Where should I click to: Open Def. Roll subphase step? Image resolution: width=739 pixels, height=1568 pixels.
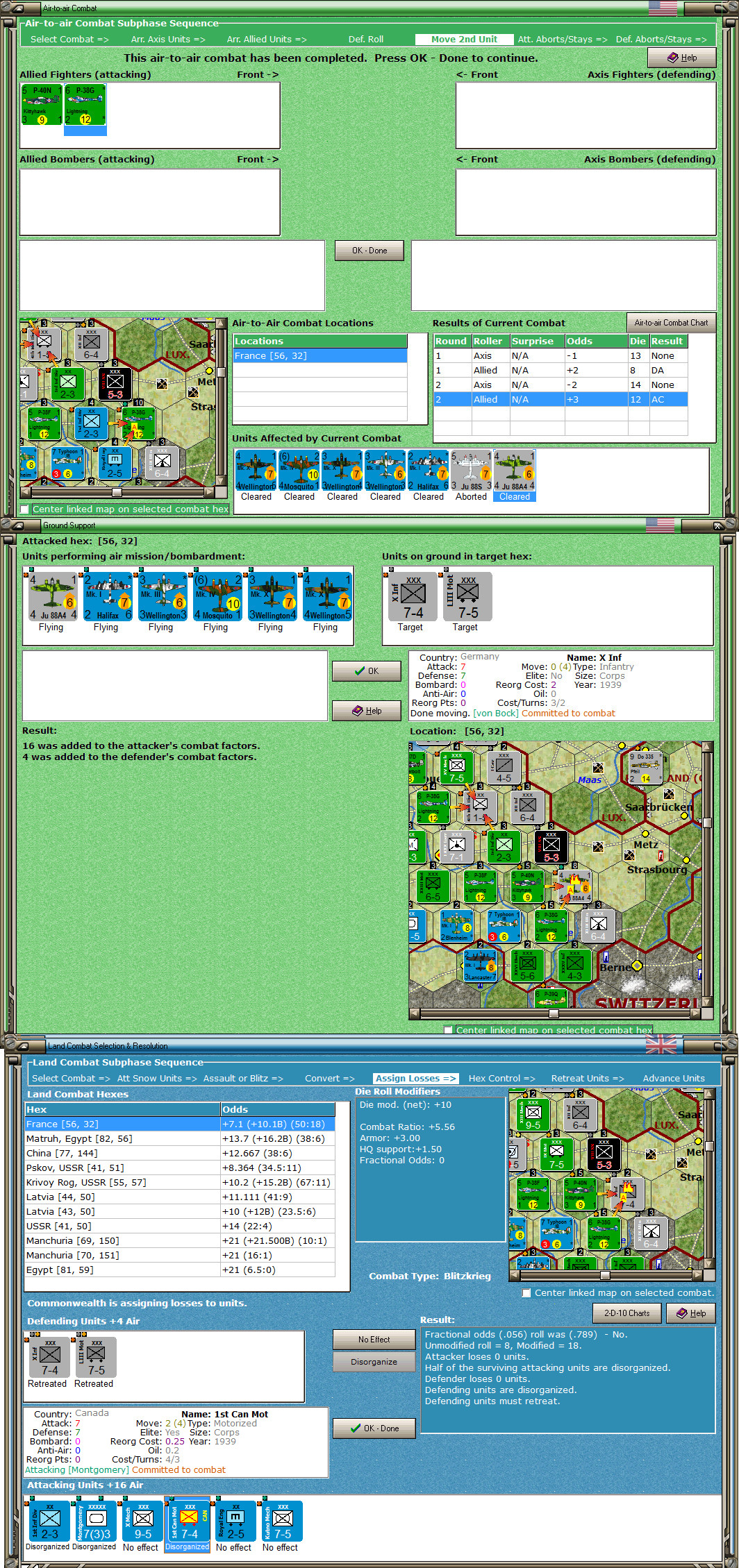click(x=366, y=39)
